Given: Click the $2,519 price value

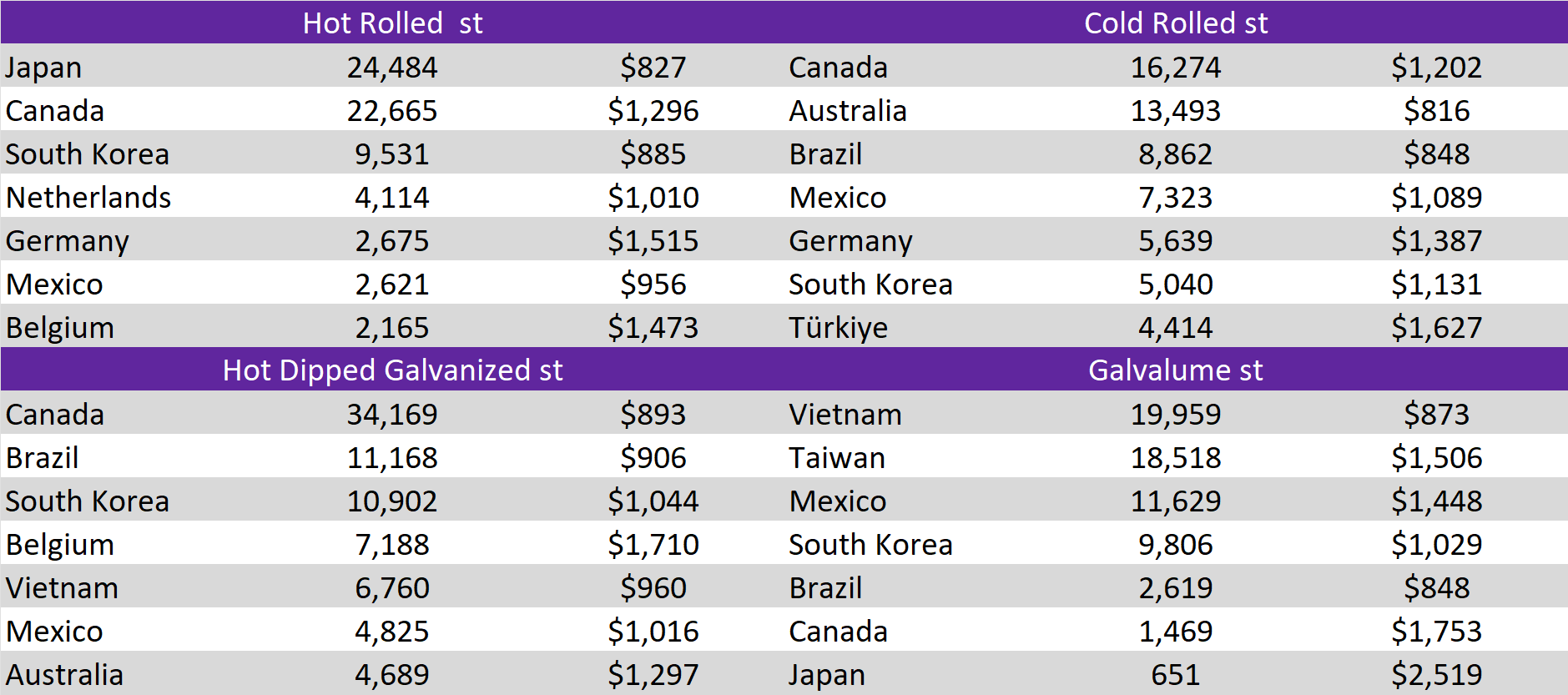Looking at the screenshot, I should coord(1436,675).
